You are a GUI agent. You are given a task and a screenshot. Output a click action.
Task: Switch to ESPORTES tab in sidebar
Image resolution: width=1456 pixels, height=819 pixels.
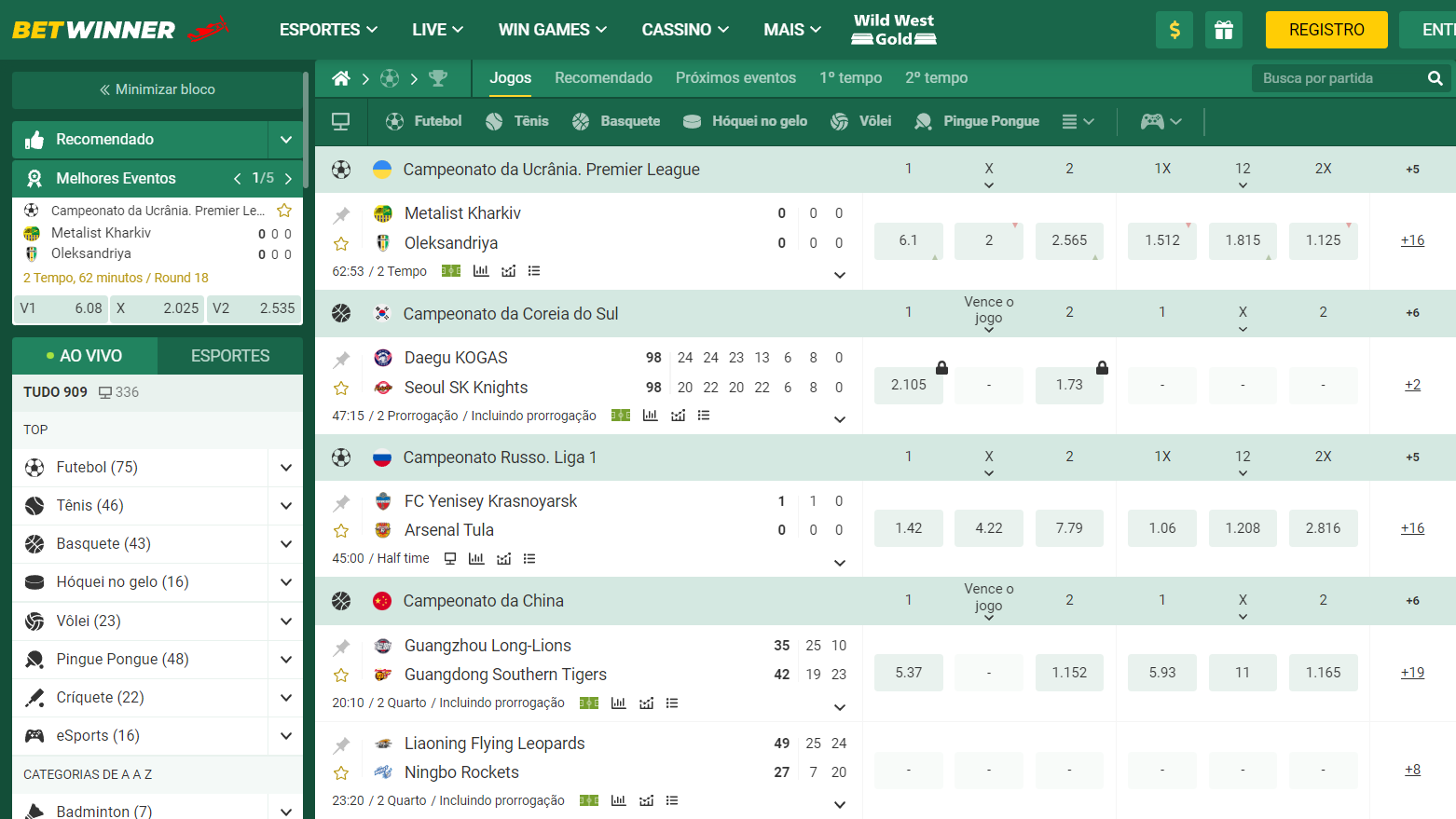[x=230, y=356]
